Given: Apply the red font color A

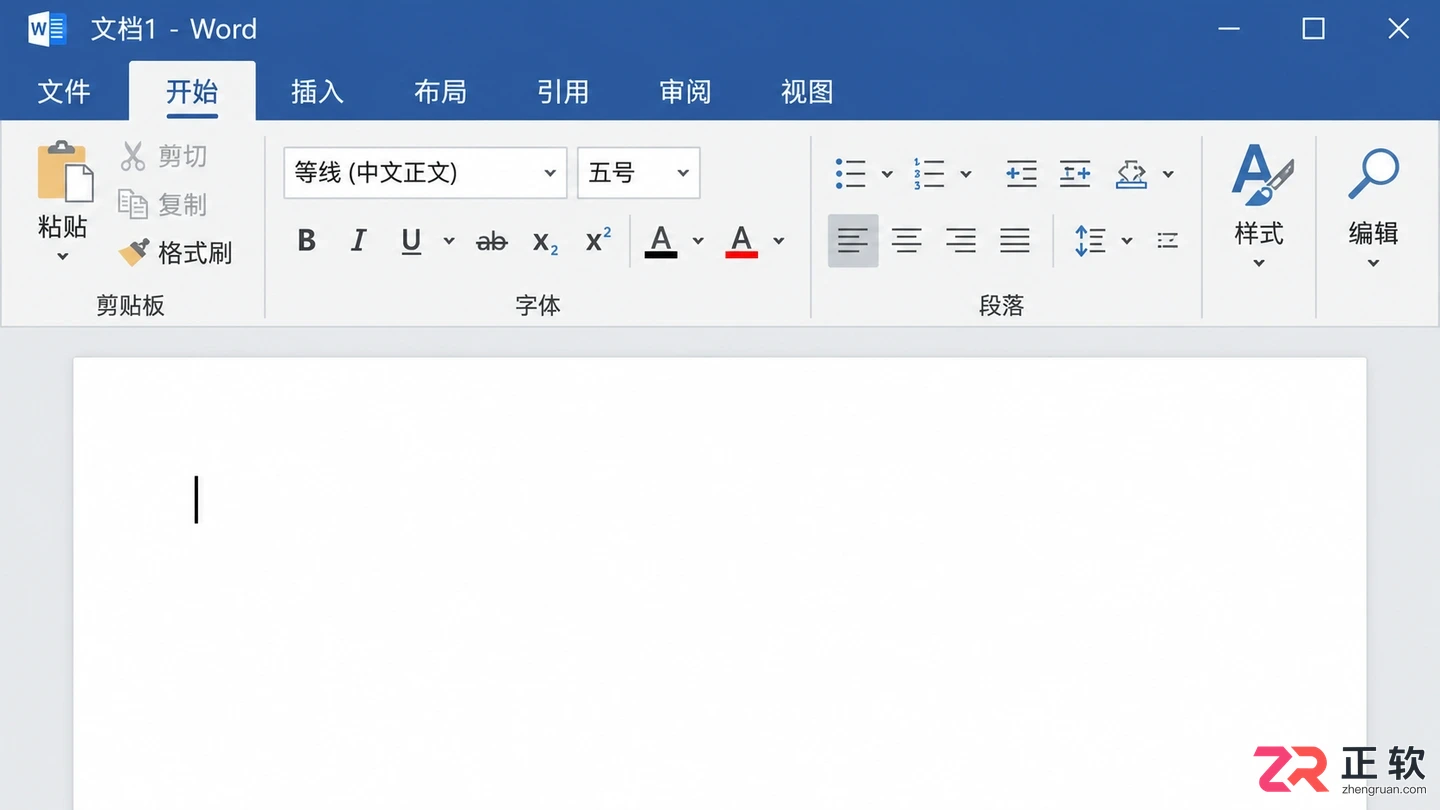Looking at the screenshot, I should (741, 241).
